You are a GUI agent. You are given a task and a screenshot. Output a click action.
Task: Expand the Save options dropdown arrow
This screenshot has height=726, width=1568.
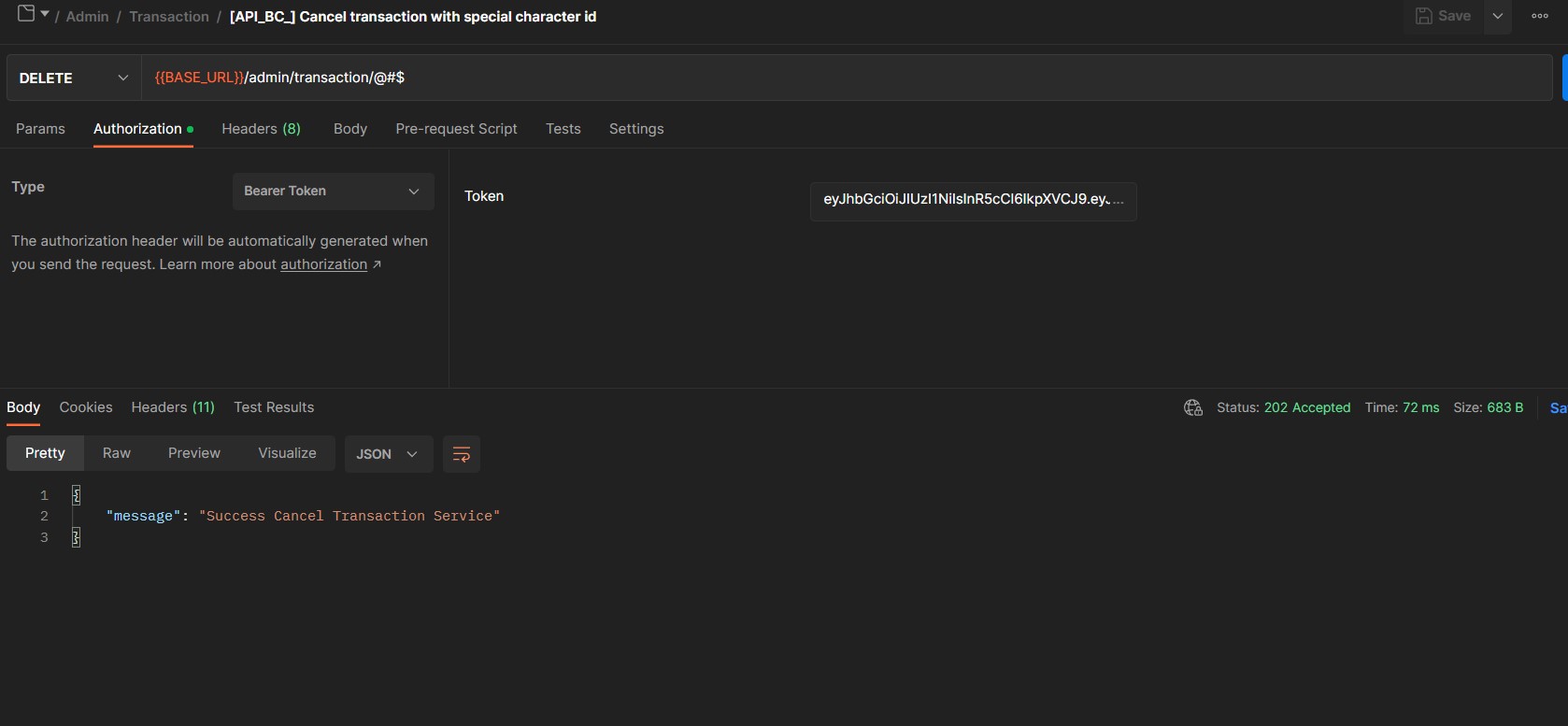tap(1498, 16)
